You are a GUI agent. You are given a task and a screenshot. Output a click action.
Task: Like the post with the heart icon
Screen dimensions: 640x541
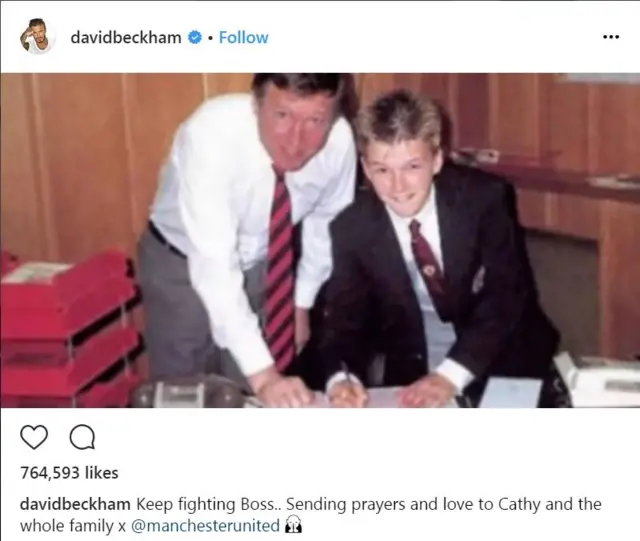(x=34, y=437)
